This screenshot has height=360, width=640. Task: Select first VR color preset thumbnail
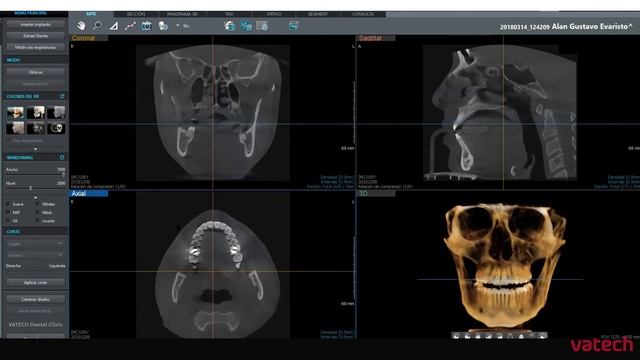15,112
